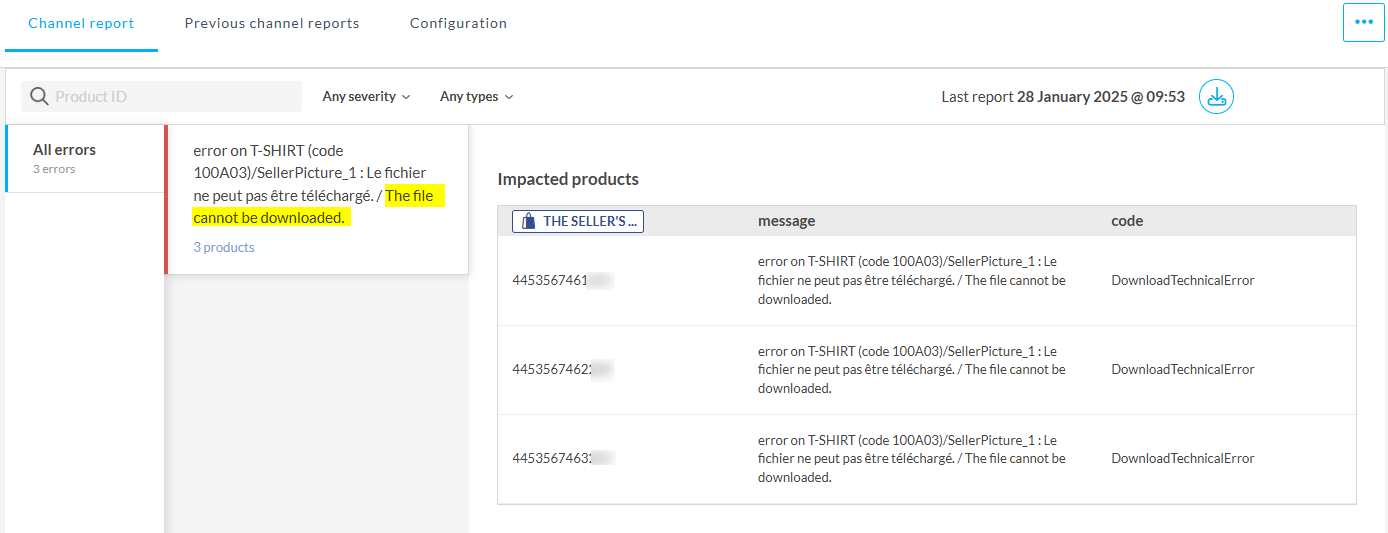The image size is (1388, 533).
Task: Click DownloadTechnicalError code for product 4453567461
Action: pos(1182,281)
